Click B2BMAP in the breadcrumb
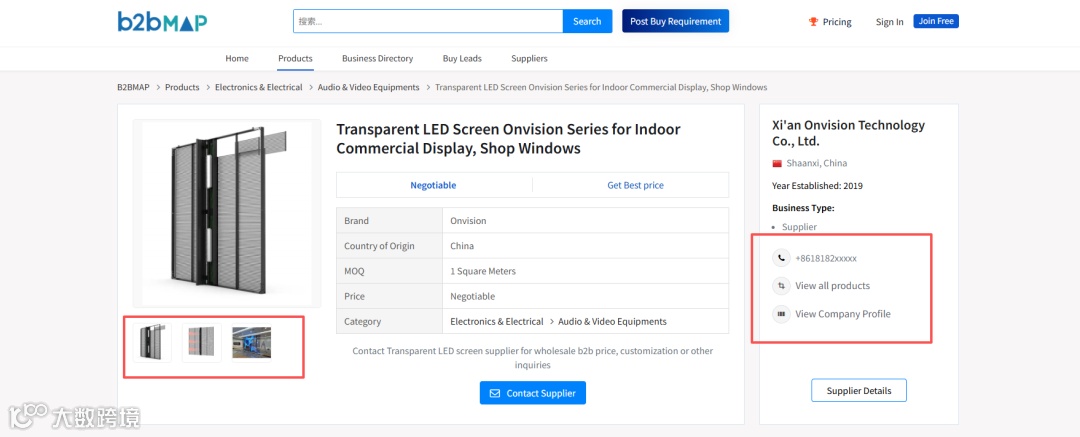Image resolution: width=1080 pixels, height=437 pixels. [x=133, y=88]
